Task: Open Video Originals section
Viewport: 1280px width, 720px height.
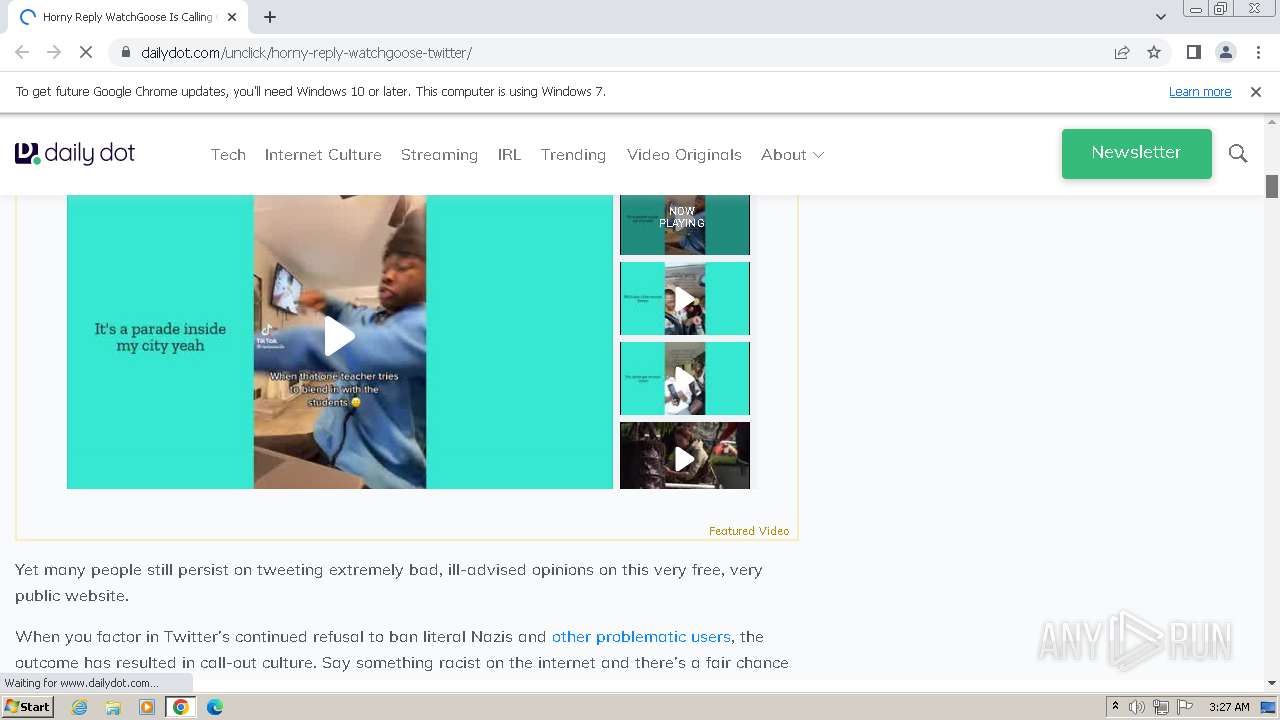Action: click(x=684, y=155)
